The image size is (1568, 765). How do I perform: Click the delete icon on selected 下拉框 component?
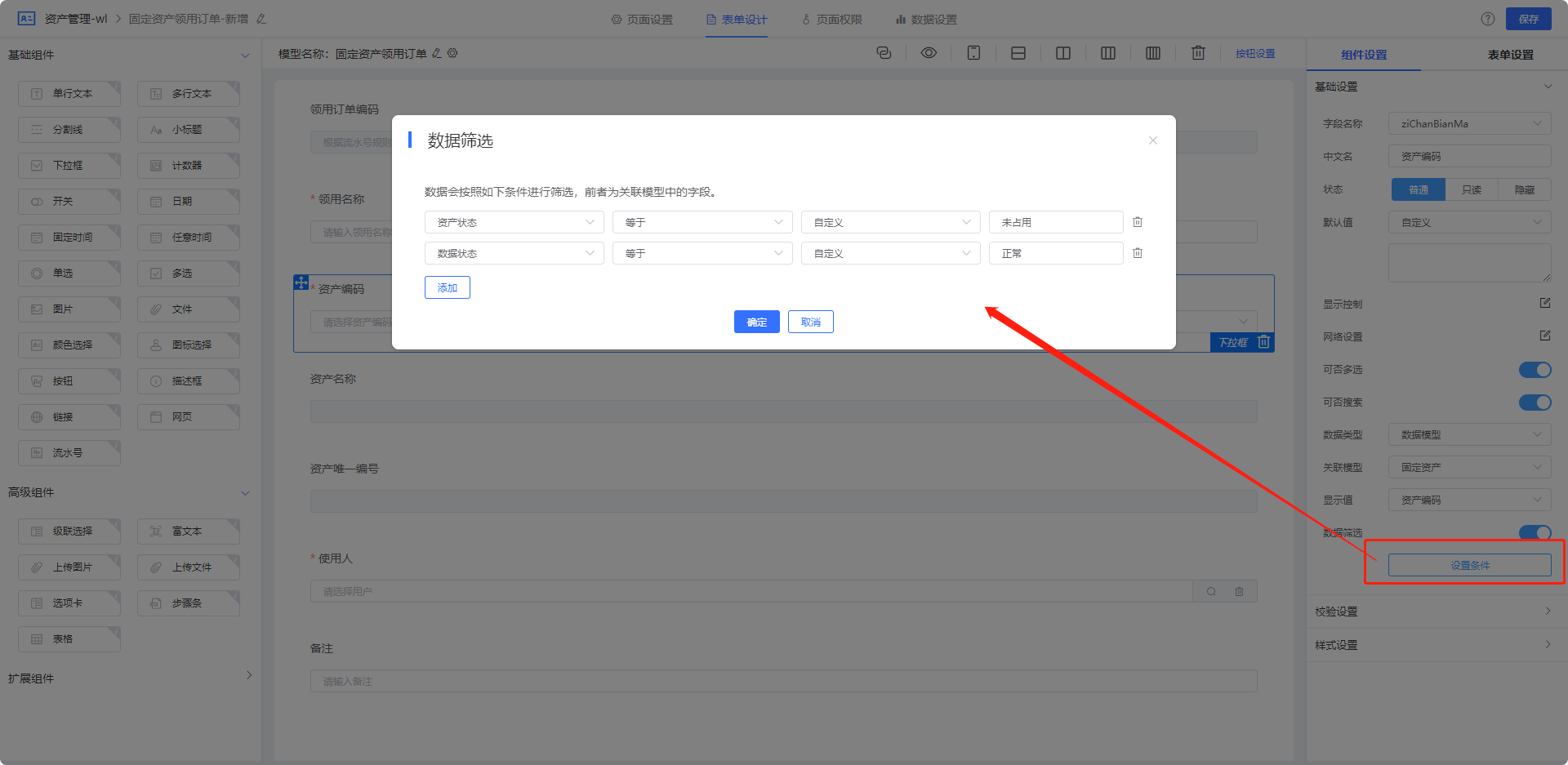pos(1264,342)
